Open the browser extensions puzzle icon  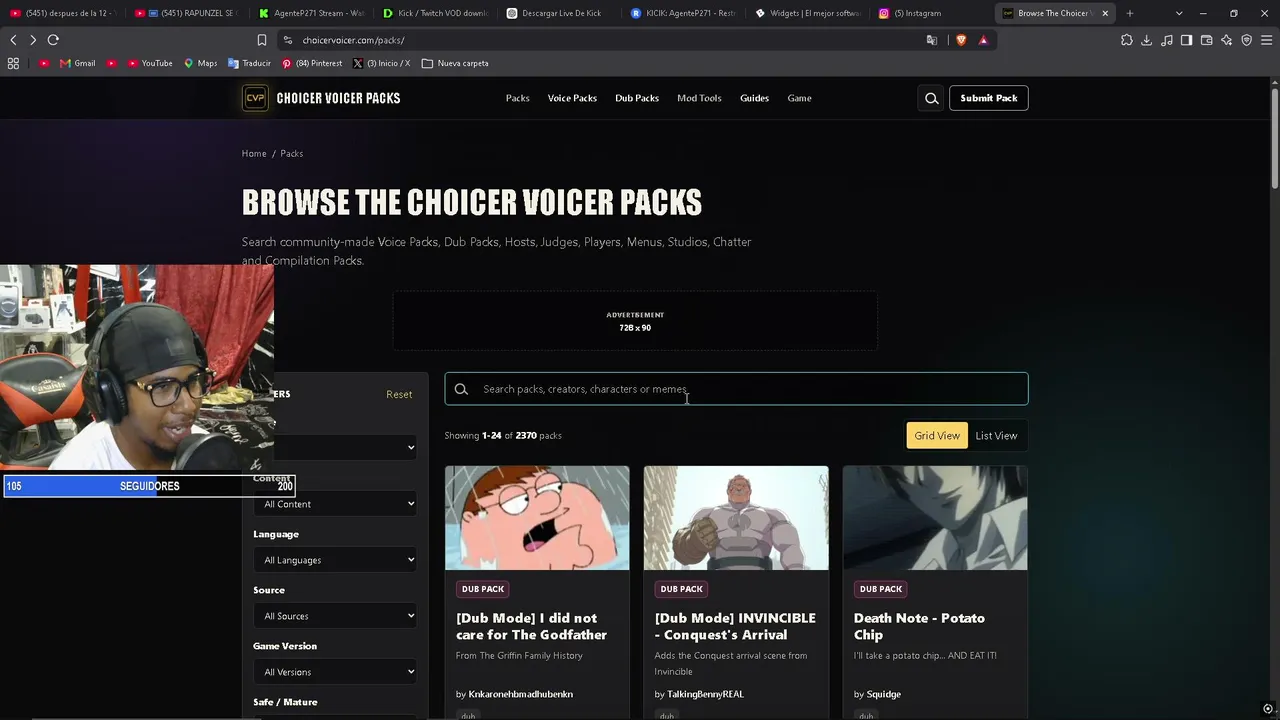pyautogui.click(x=1127, y=40)
